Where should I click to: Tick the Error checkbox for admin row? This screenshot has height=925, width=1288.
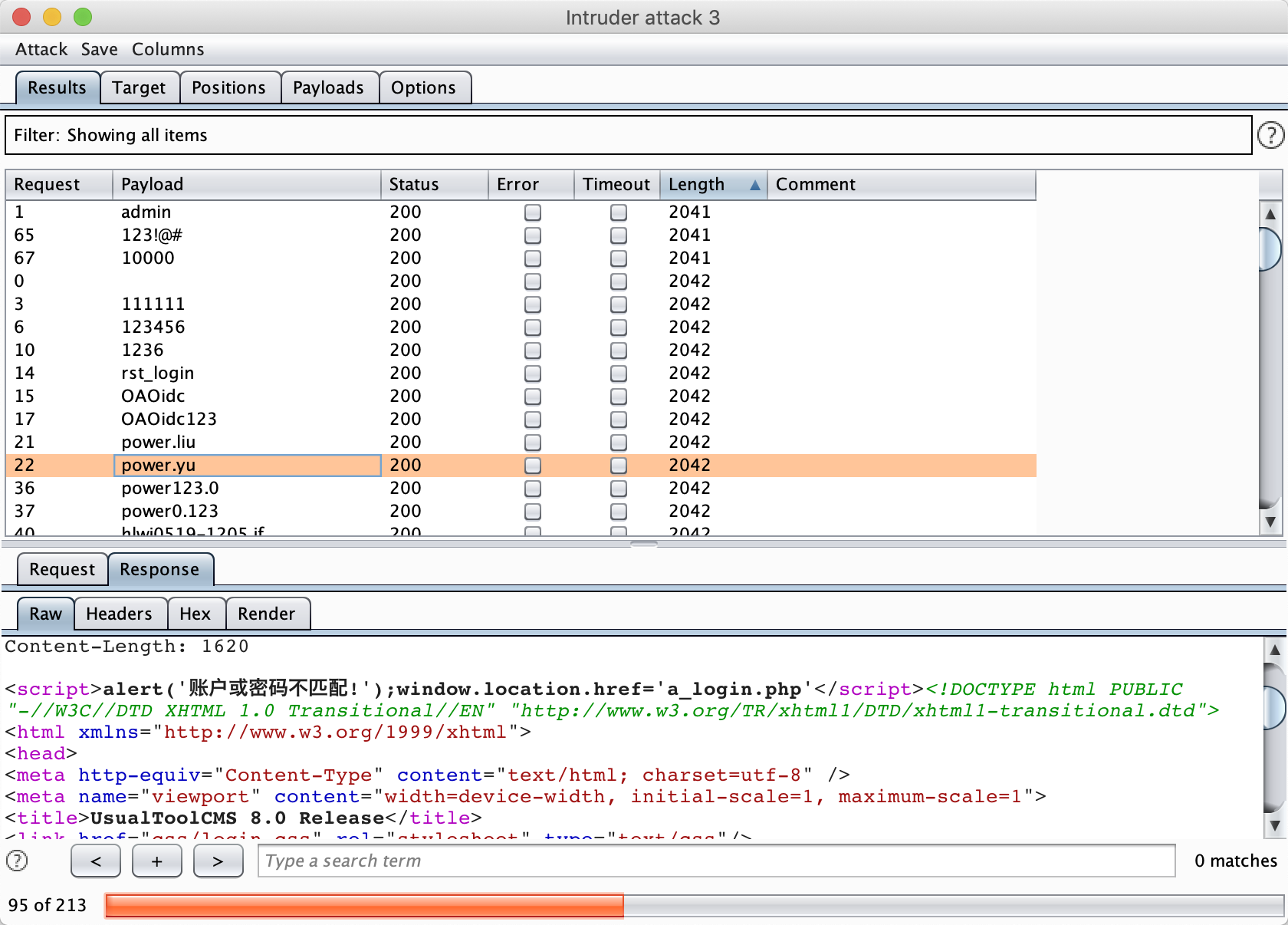[533, 212]
